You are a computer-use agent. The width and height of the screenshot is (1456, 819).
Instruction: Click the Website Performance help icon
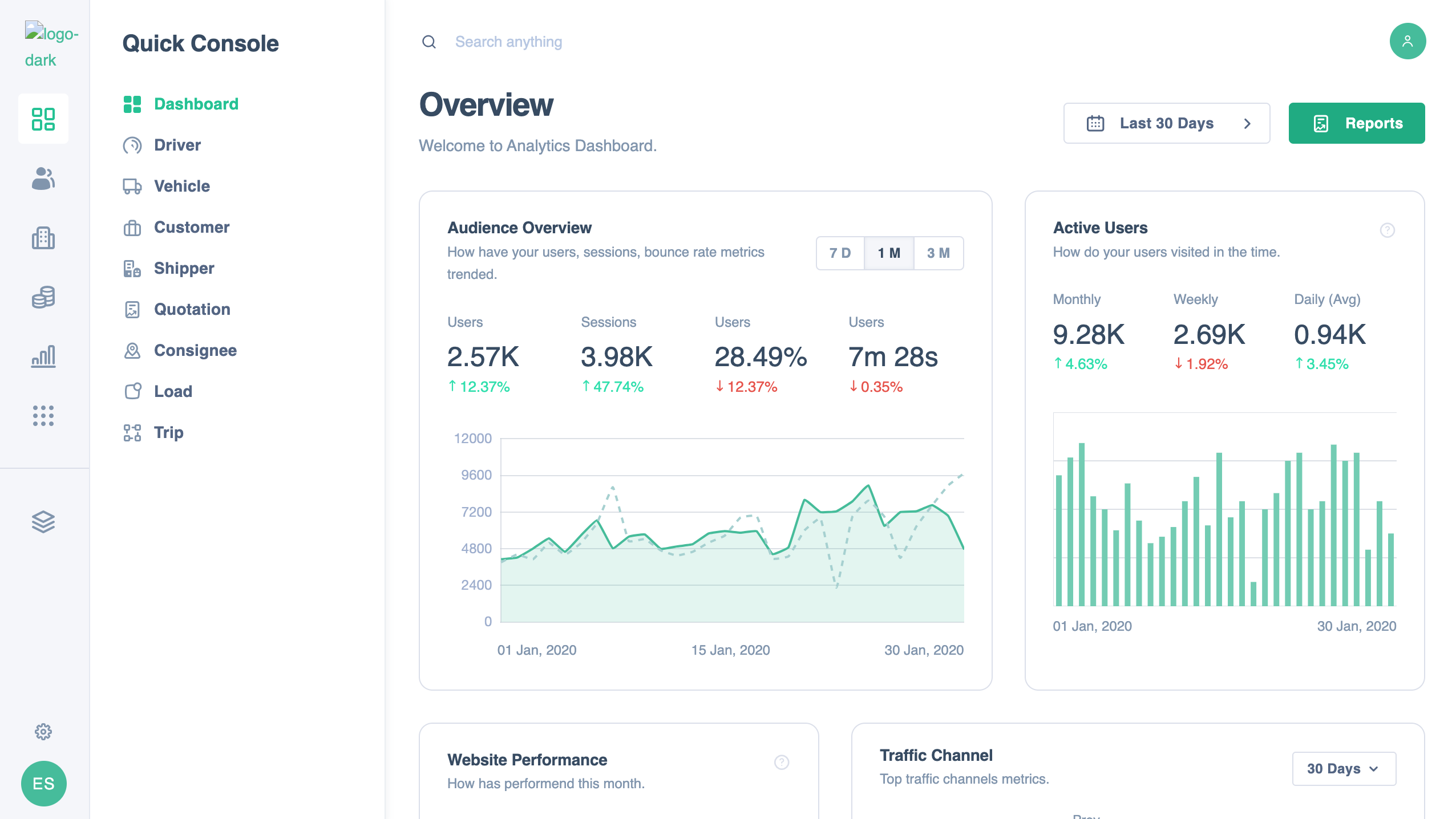(x=781, y=762)
